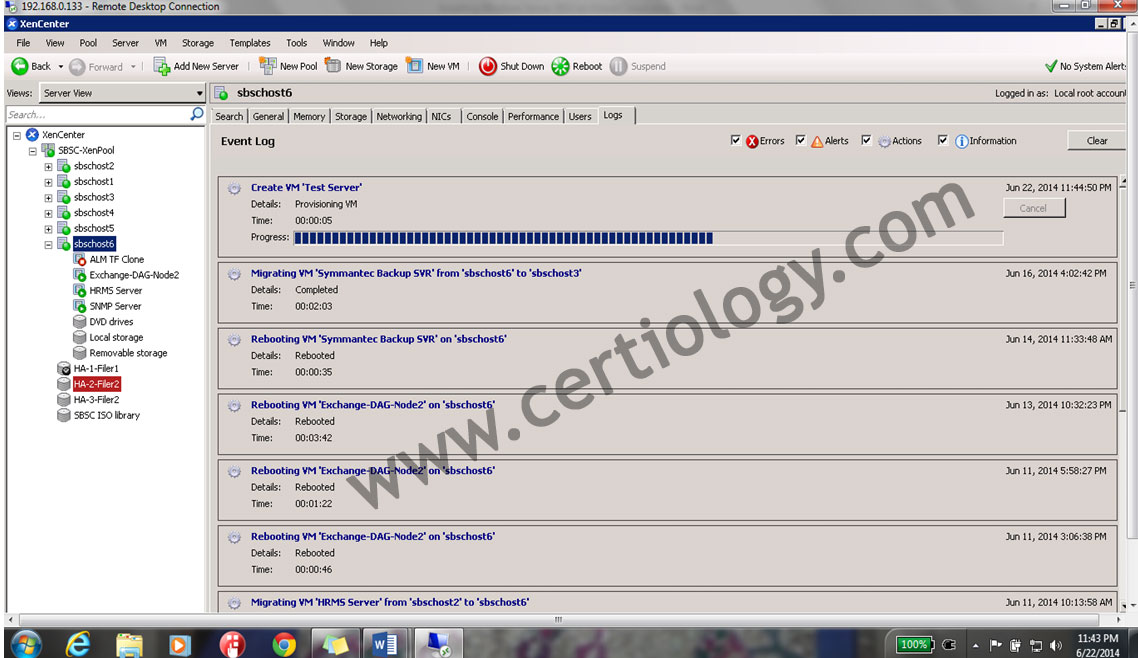Image resolution: width=1138 pixels, height=658 pixels.
Task: Select the SBSC ISO library icon
Action: [x=64, y=416]
